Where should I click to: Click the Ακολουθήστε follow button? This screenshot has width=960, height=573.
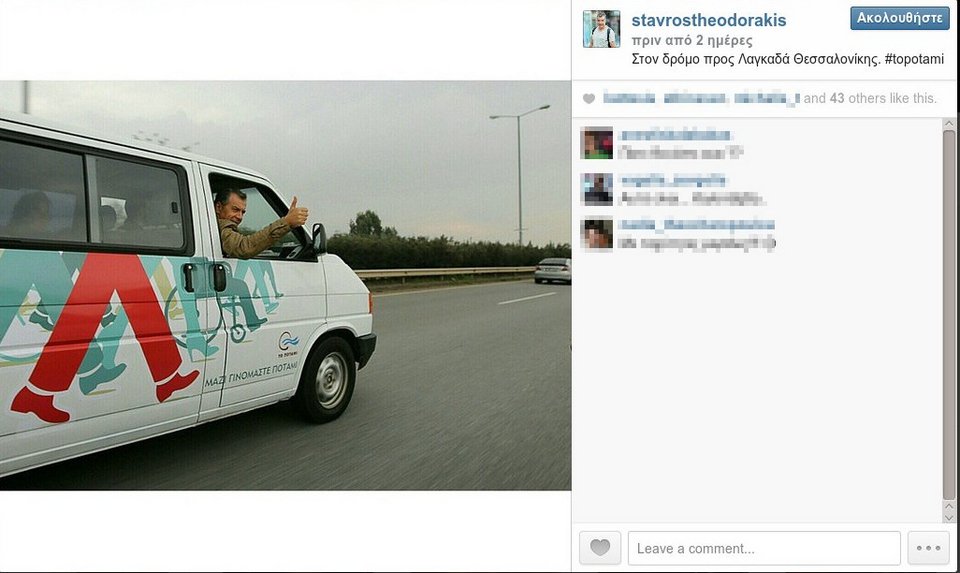click(899, 18)
